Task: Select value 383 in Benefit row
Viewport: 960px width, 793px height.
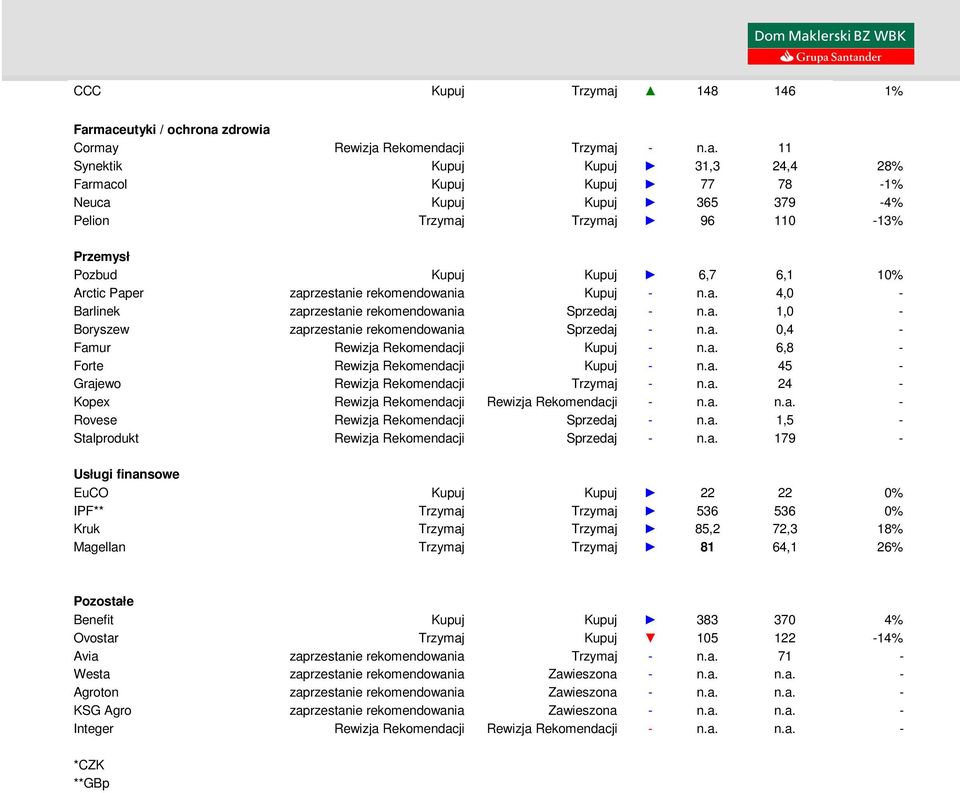Action: click(x=707, y=620)
